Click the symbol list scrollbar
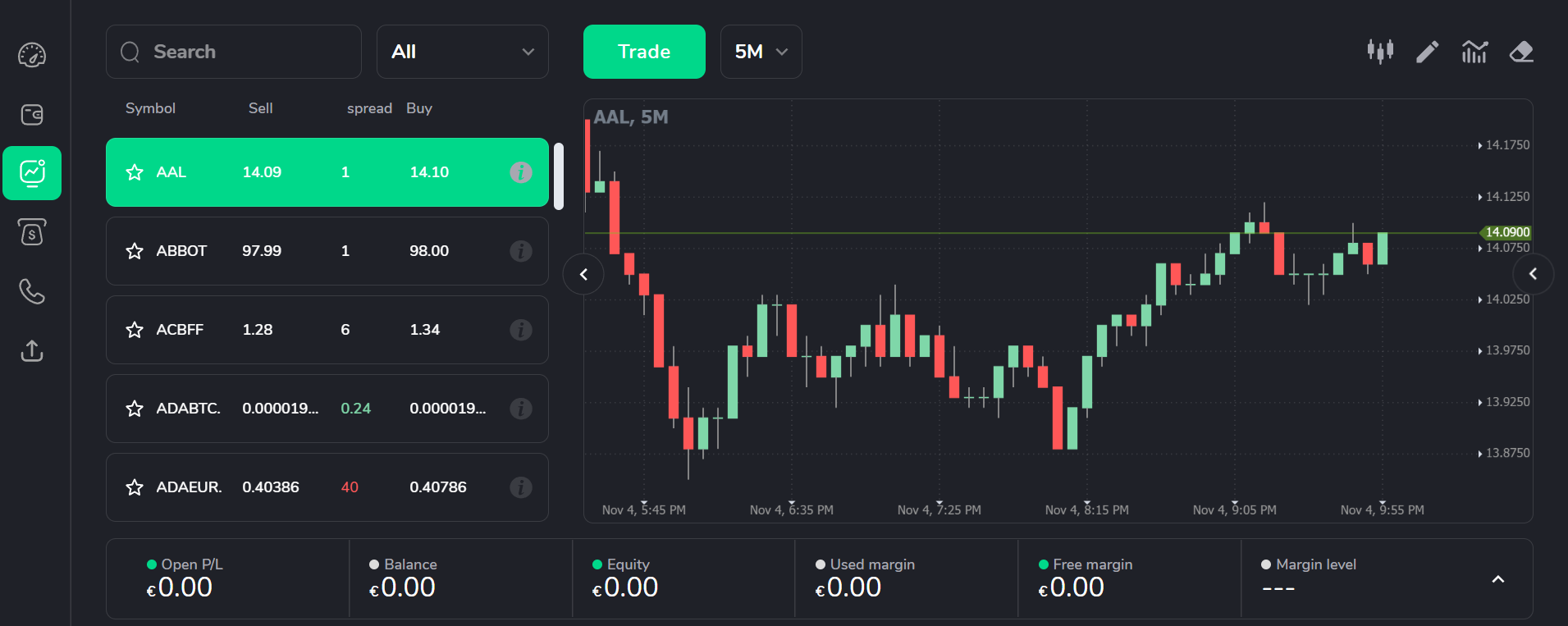 tap(559, 176)
